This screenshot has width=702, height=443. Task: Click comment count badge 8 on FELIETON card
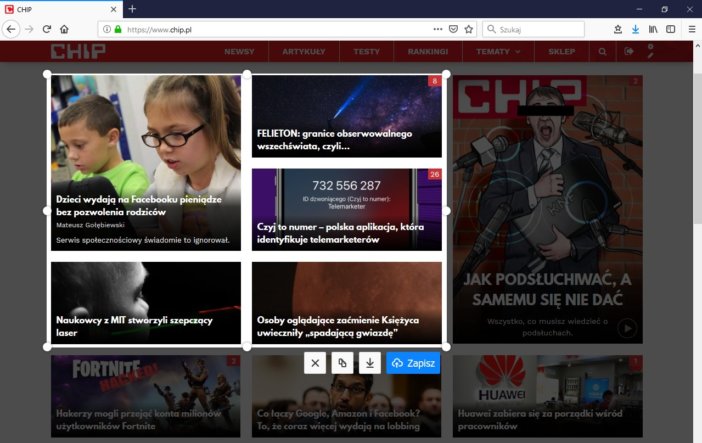[434, 81]
